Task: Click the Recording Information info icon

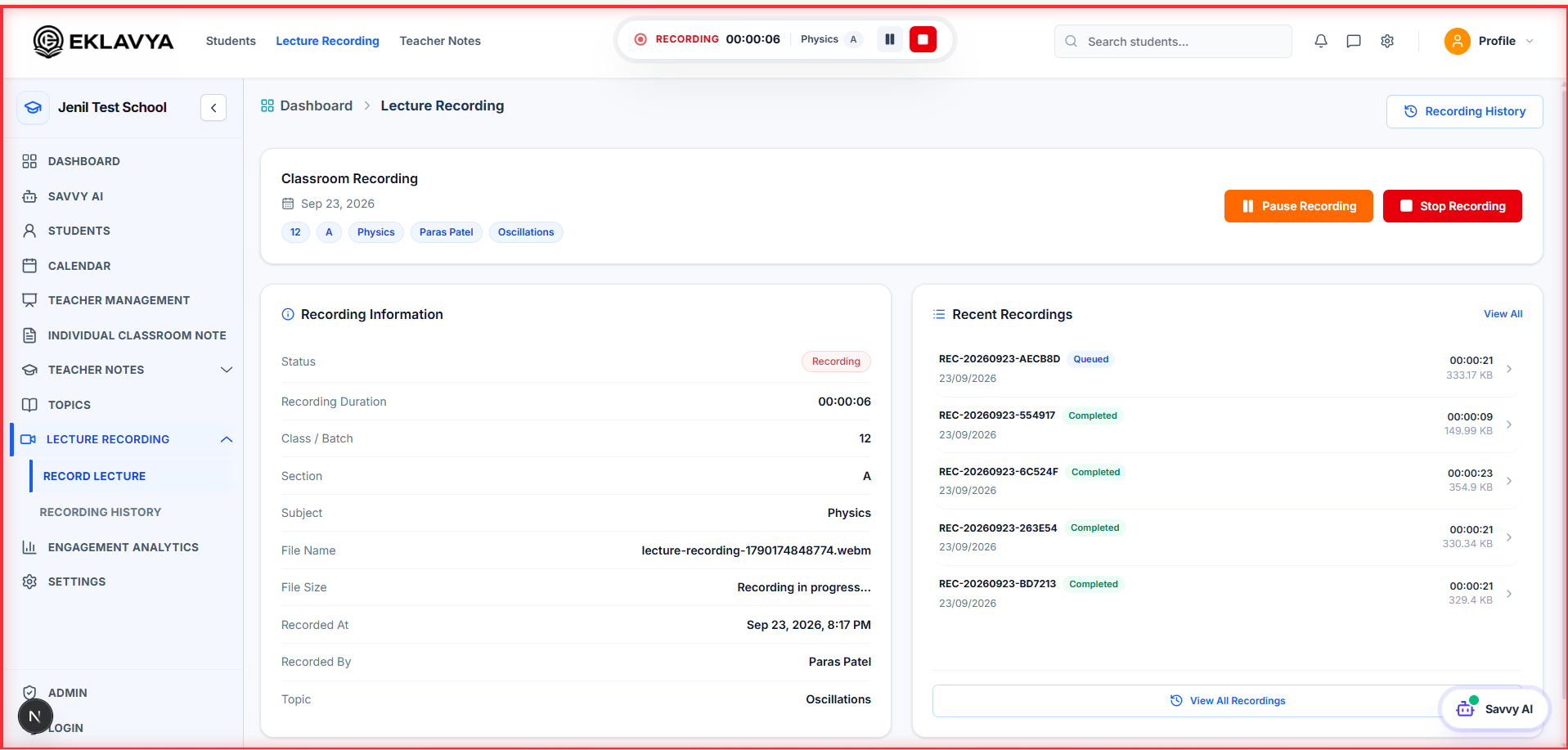Action: click(x=288, y=314)
